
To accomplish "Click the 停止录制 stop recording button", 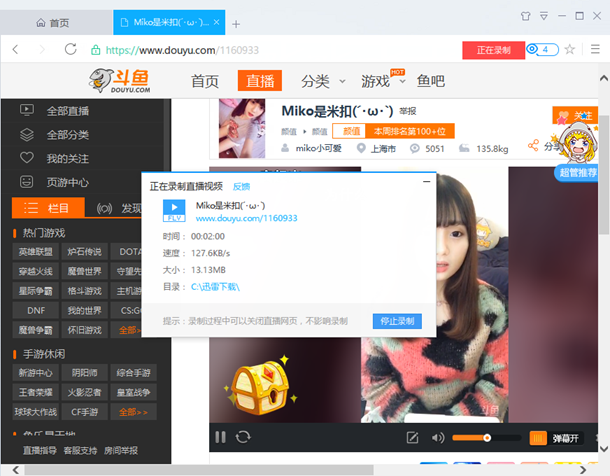I will pyautogui.click(x=397, y=321).
